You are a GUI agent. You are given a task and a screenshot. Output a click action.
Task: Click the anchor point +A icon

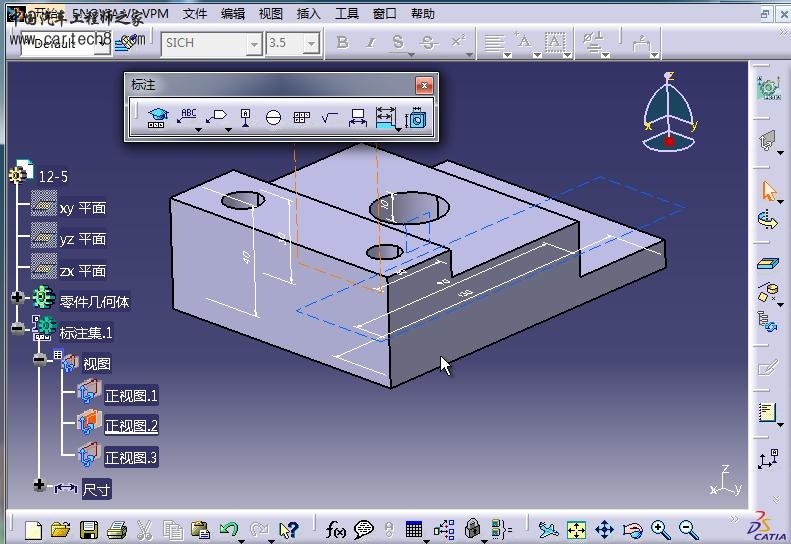523,41
